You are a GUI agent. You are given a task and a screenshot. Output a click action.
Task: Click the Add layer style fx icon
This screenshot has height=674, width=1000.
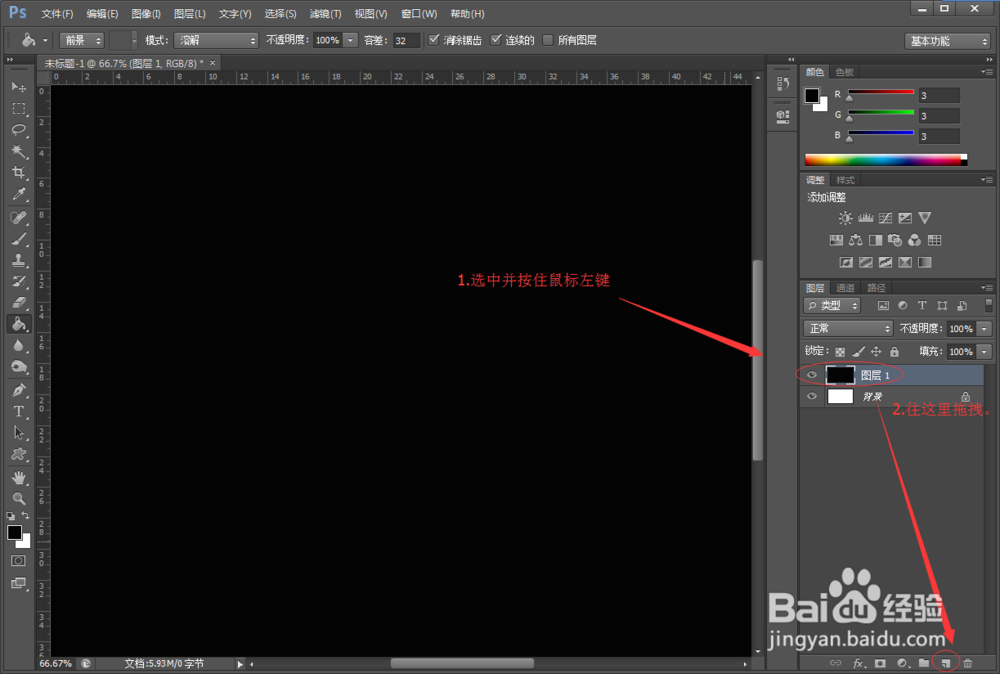[860, 663]
